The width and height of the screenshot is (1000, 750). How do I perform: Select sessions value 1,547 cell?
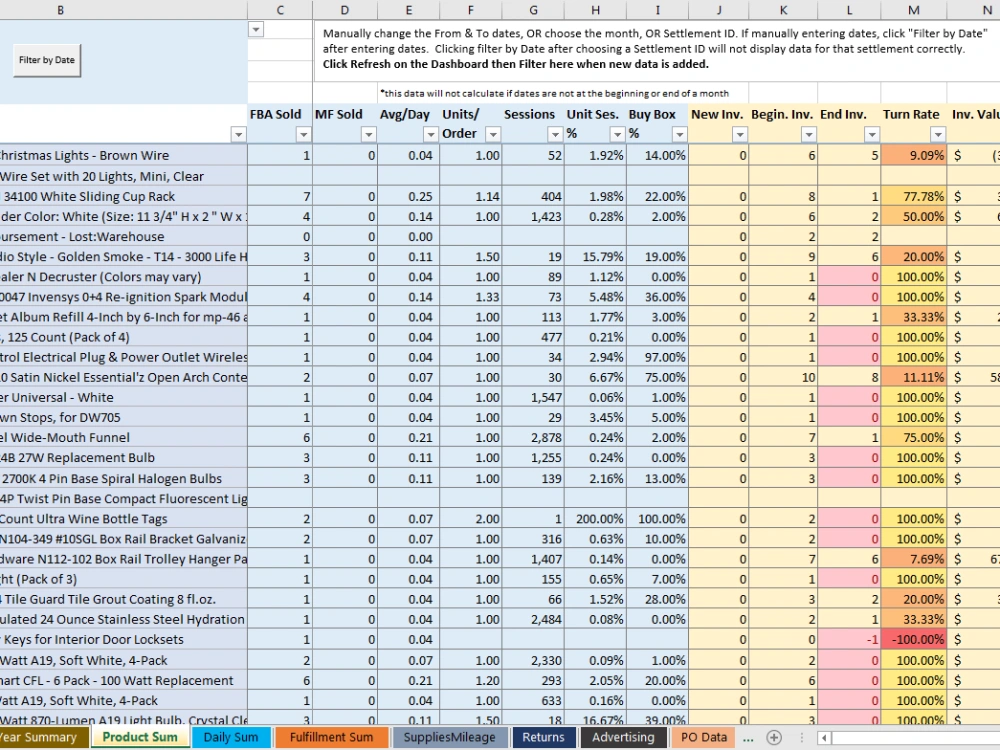click(533, 397)
